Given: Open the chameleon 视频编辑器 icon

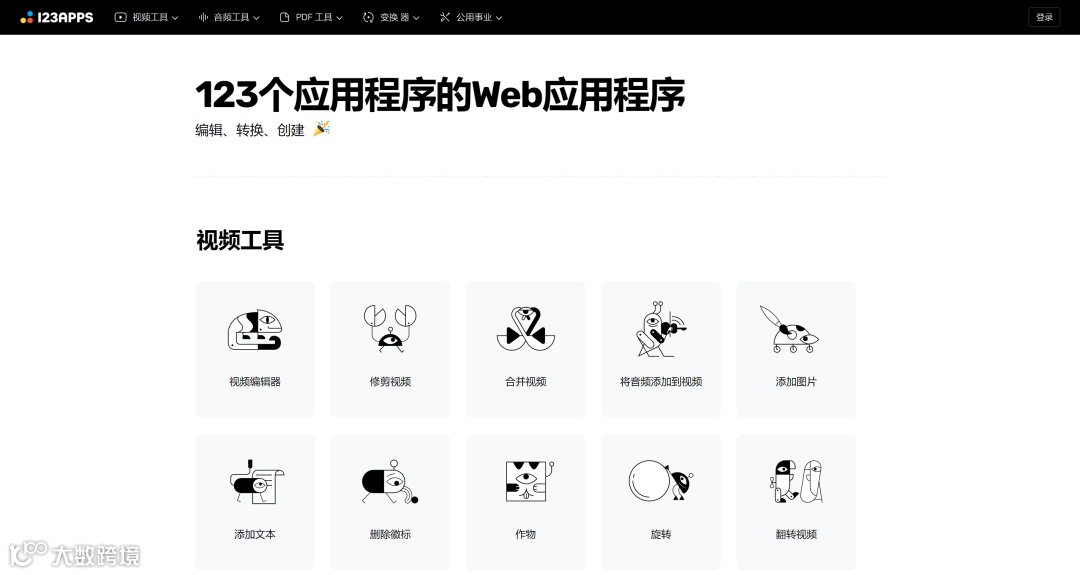Looking at the screenshot, I should [x=255, y=331].
